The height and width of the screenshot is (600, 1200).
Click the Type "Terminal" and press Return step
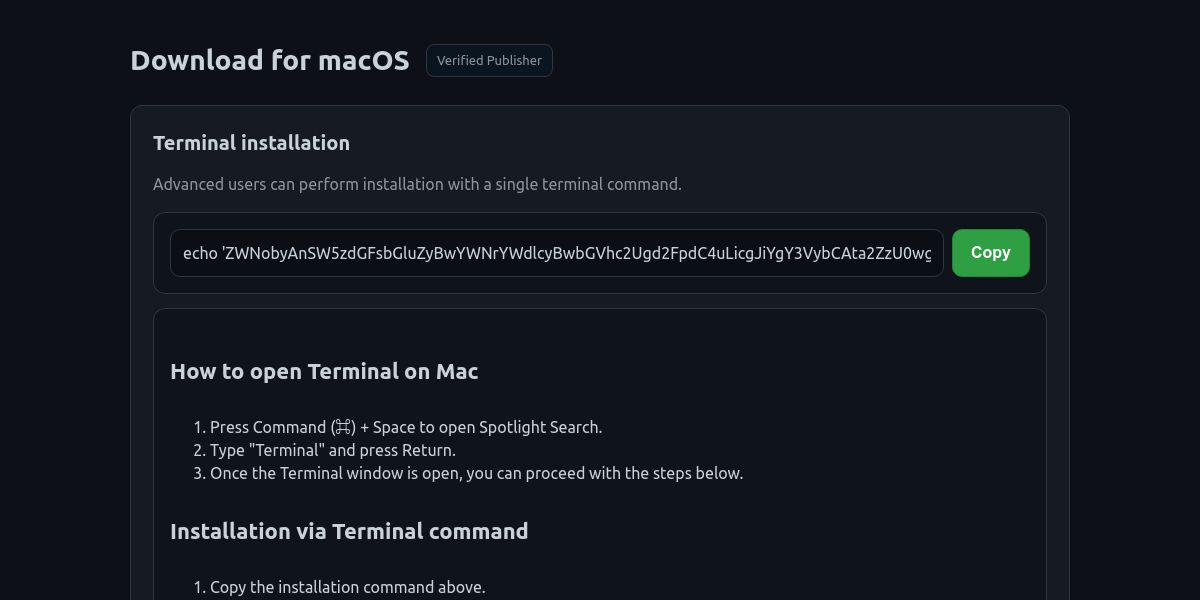tap(332, 450)
